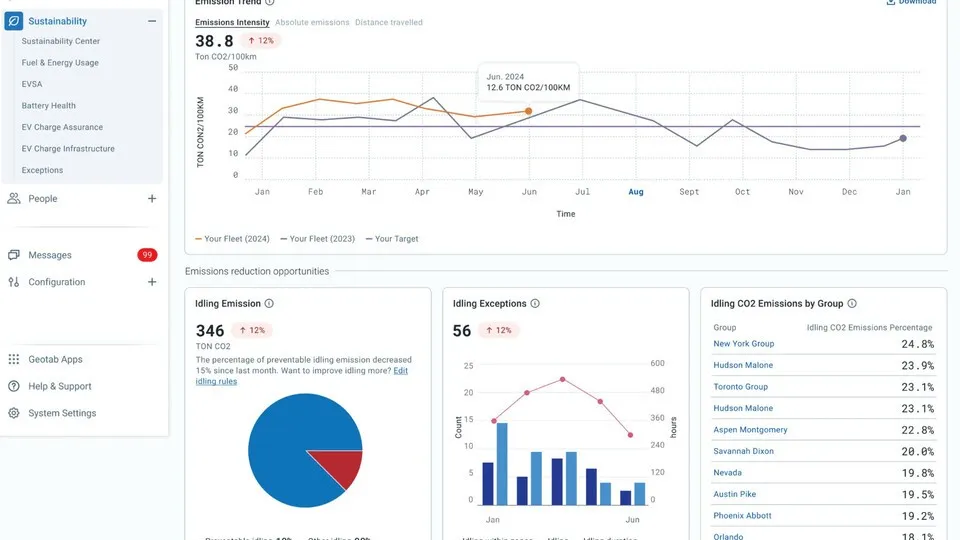Expand the People section
This screenshot has width=960, height=540.
coord(152,198)
